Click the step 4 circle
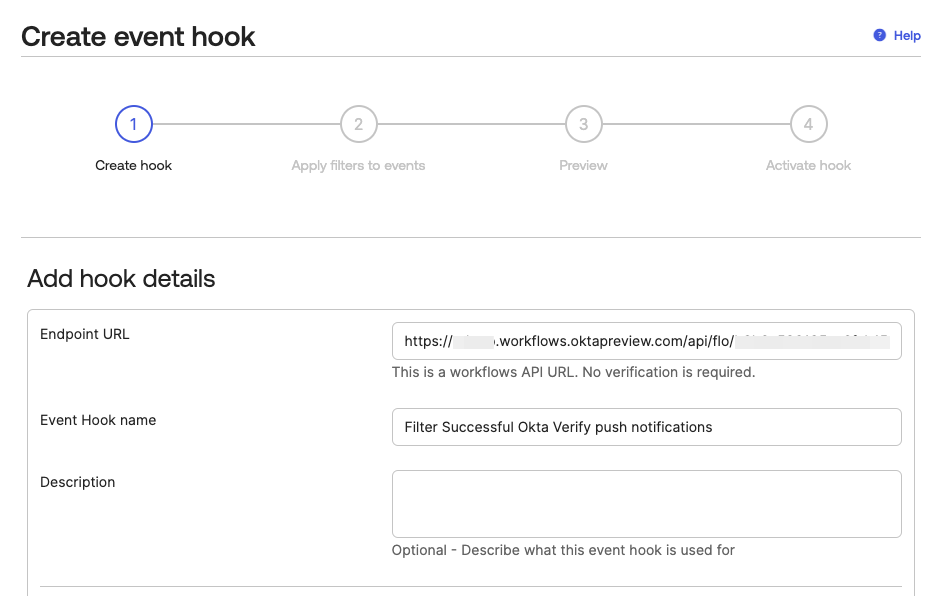The width and height of the screenshot is (930, 596). pos(808,125)
